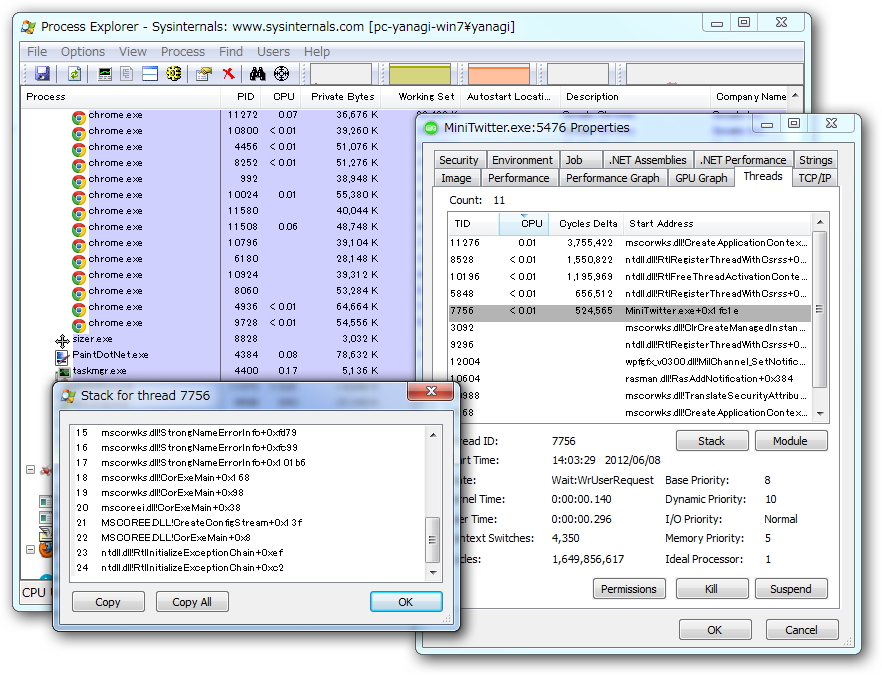Switch to the Security tab

[458, 160]
